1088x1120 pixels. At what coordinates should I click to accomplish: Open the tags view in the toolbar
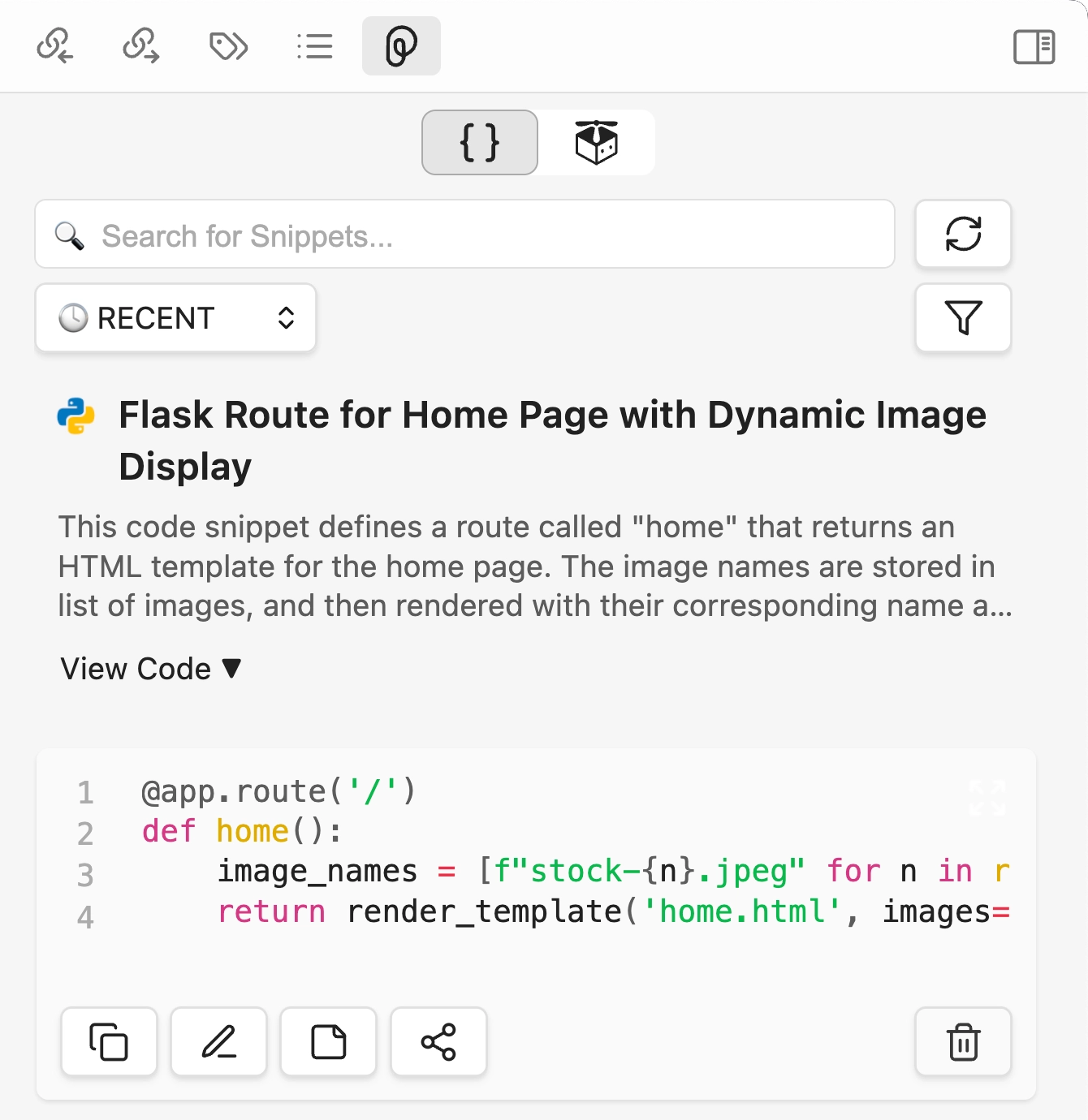(228, 46)
